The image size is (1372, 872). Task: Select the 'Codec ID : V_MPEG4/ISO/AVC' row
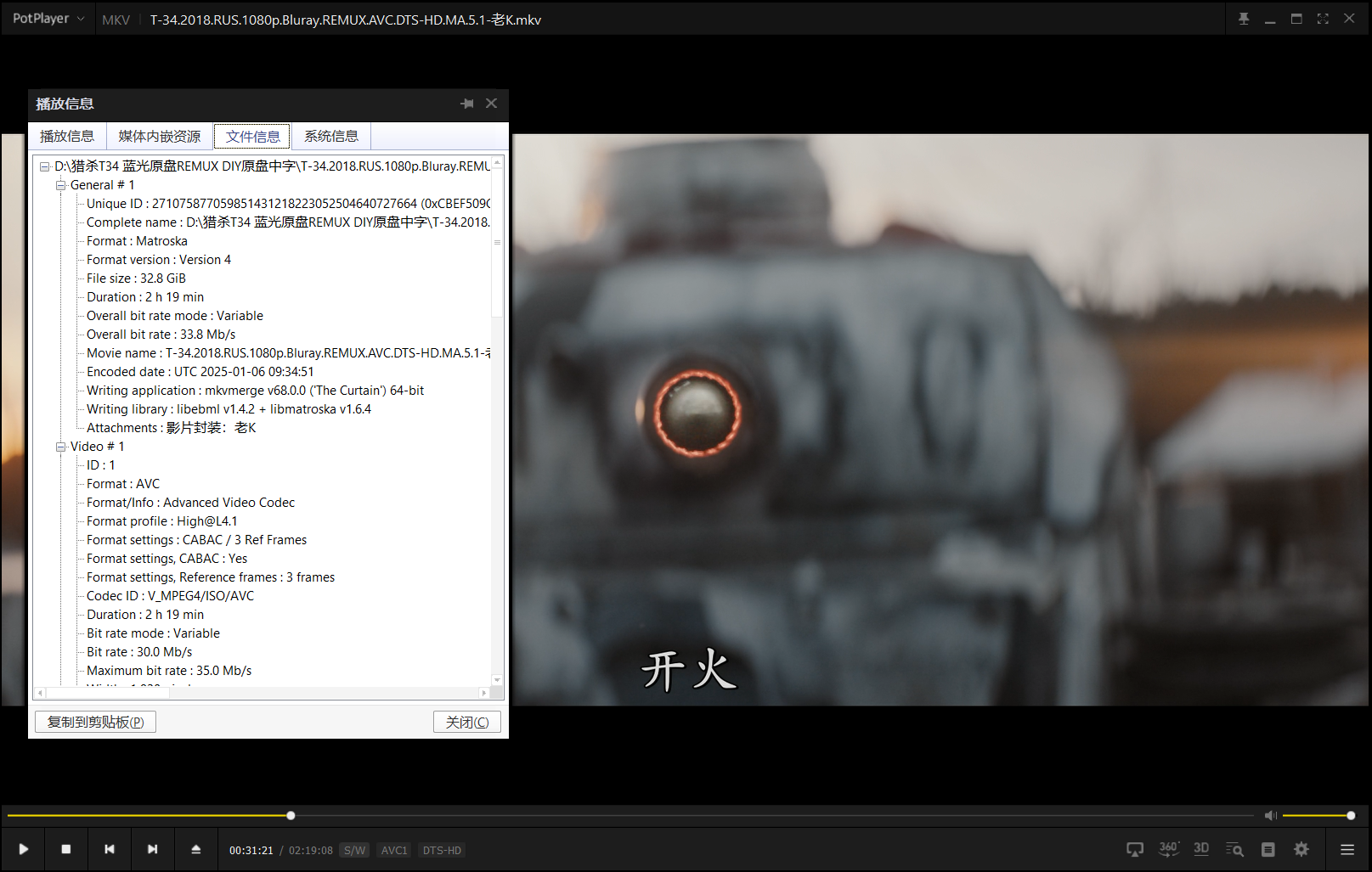pyautogui.click(x=170, y=596)
